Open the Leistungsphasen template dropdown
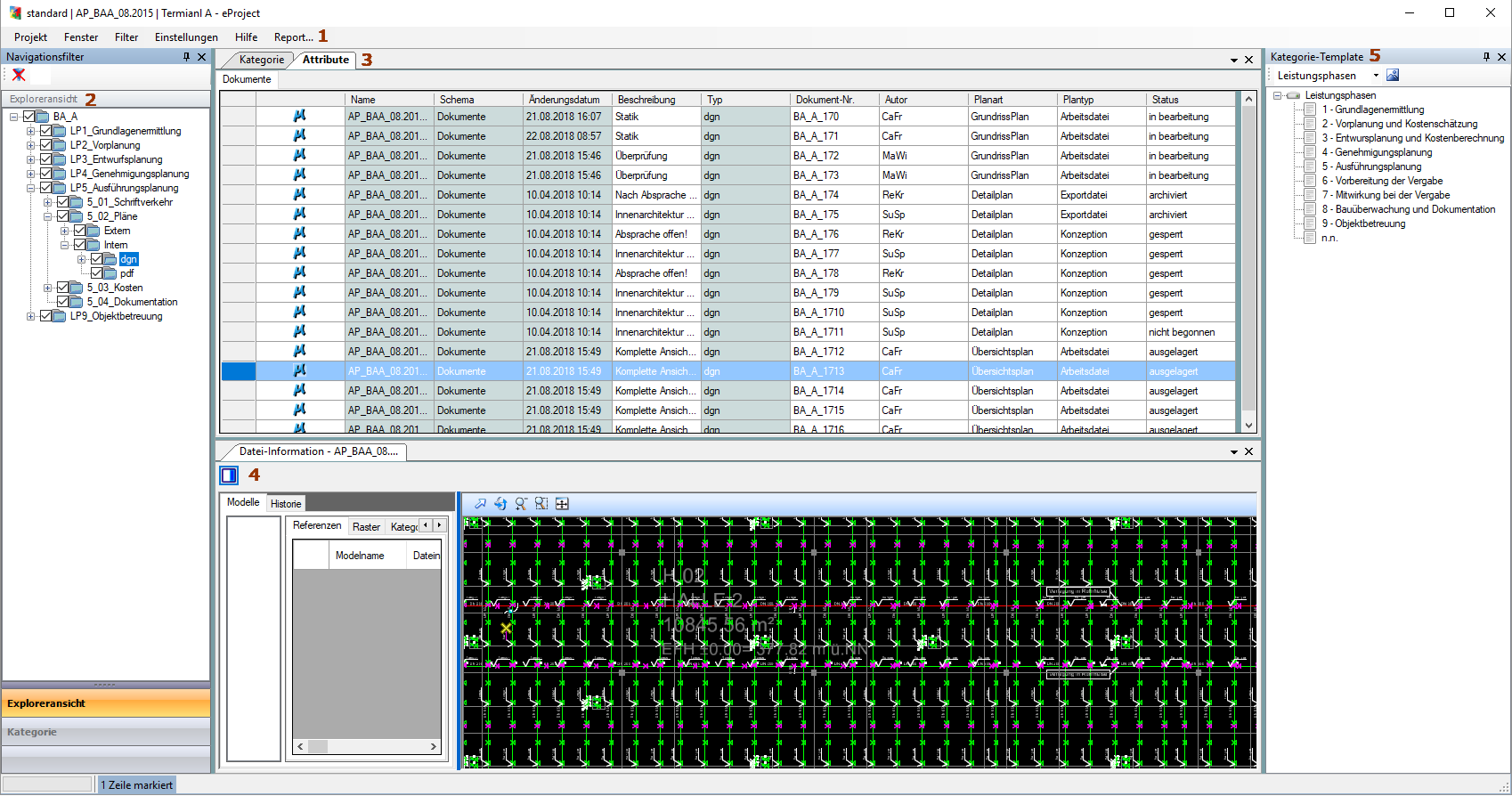This screenshot has width=1512, height=796. point(1376,76)
